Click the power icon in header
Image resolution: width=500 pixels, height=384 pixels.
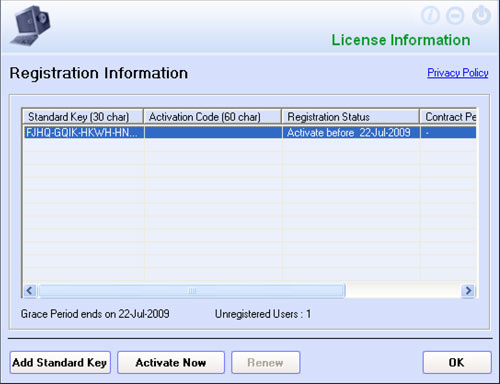point(481,15)
